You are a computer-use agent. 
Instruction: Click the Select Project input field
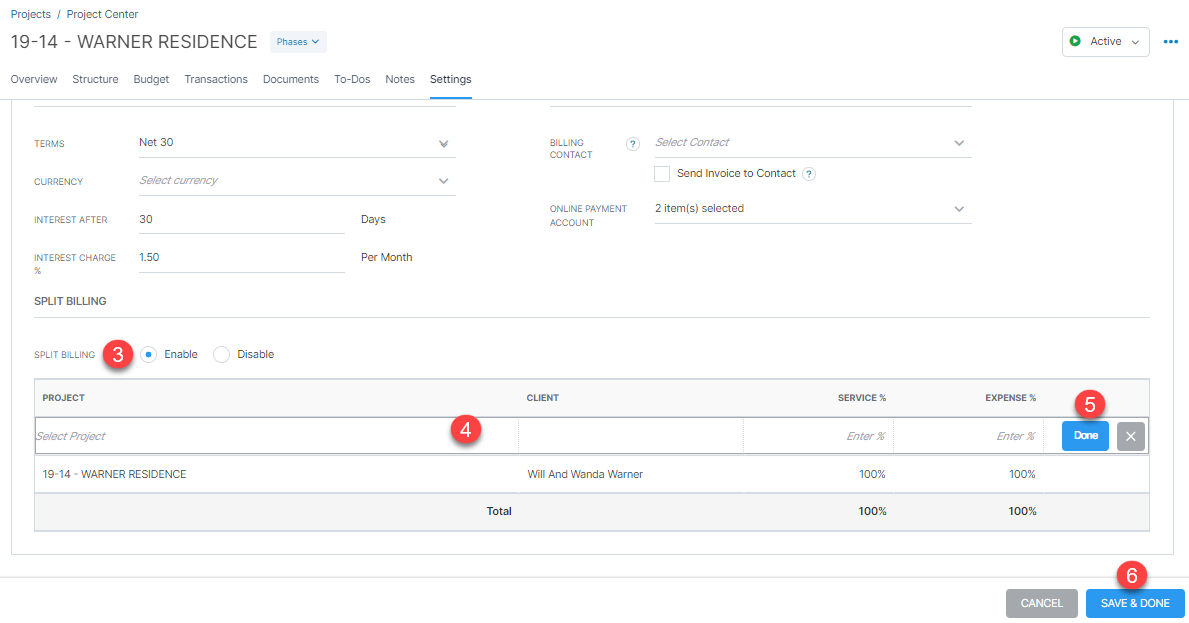click(200, 435)
